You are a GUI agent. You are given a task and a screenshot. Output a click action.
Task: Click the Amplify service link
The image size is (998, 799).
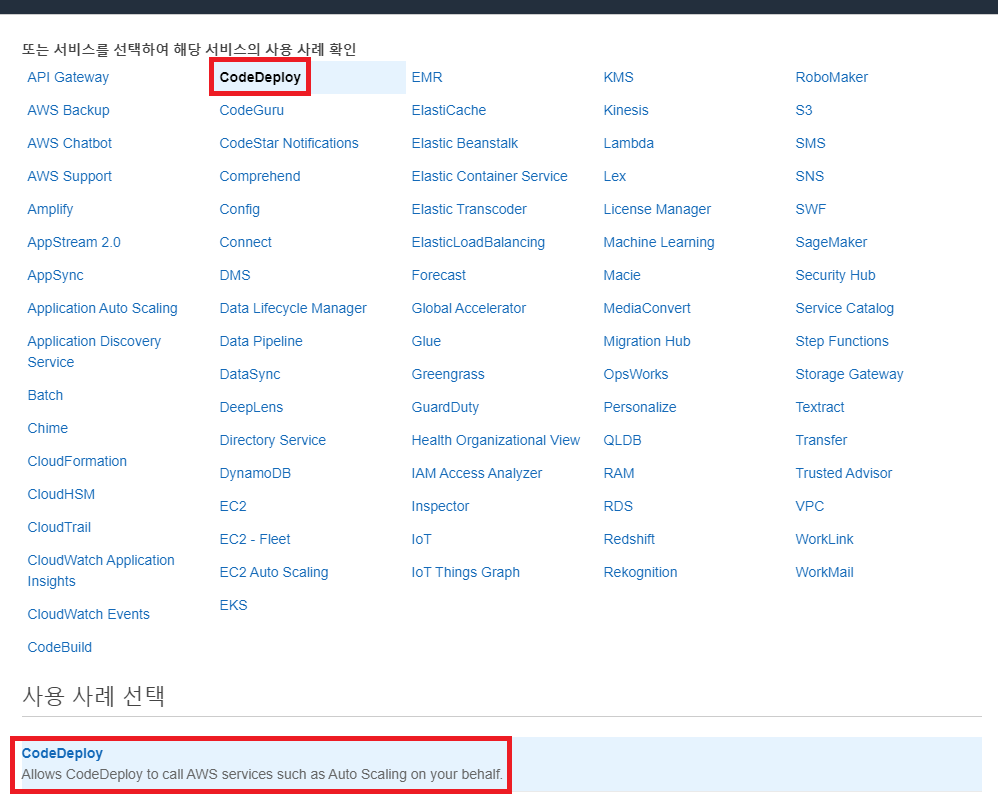coord(50,209)
